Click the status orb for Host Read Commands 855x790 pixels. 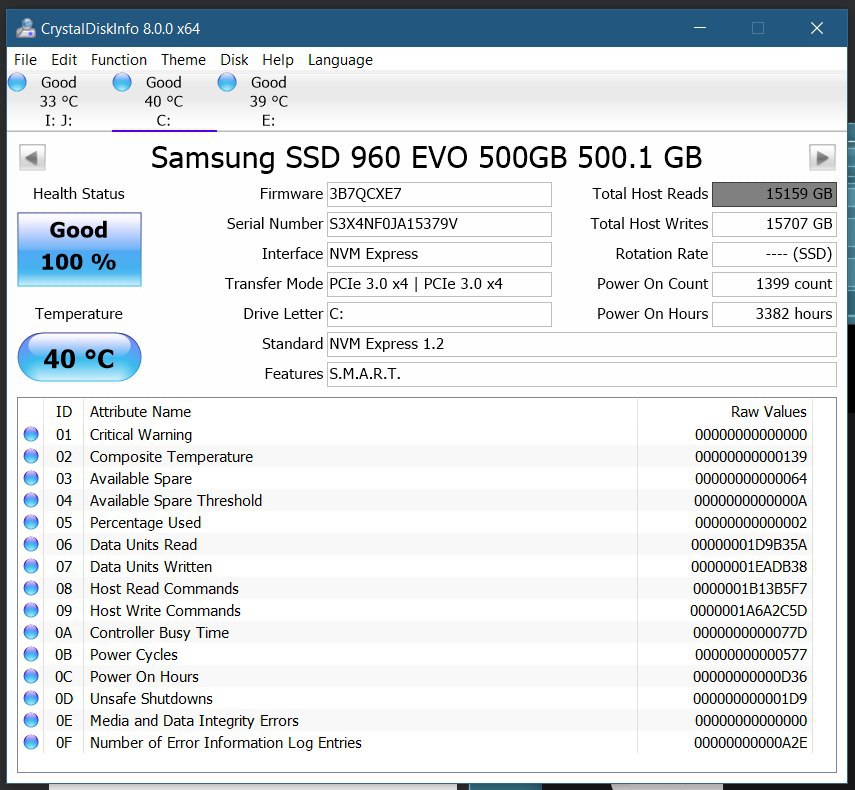click(x=31, y=588)
